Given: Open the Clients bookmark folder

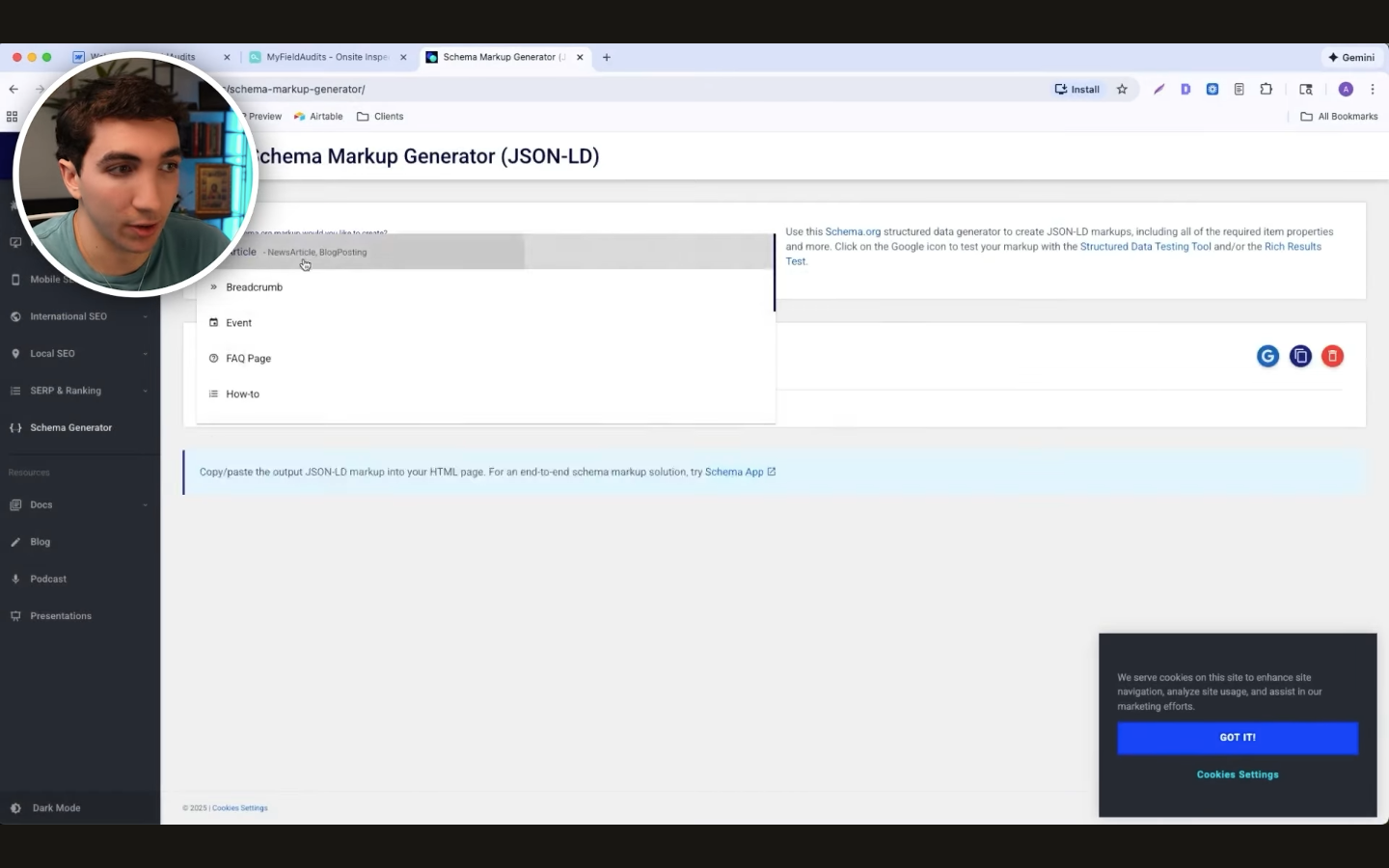Looking at the screenshot, I should pos(380,116).
